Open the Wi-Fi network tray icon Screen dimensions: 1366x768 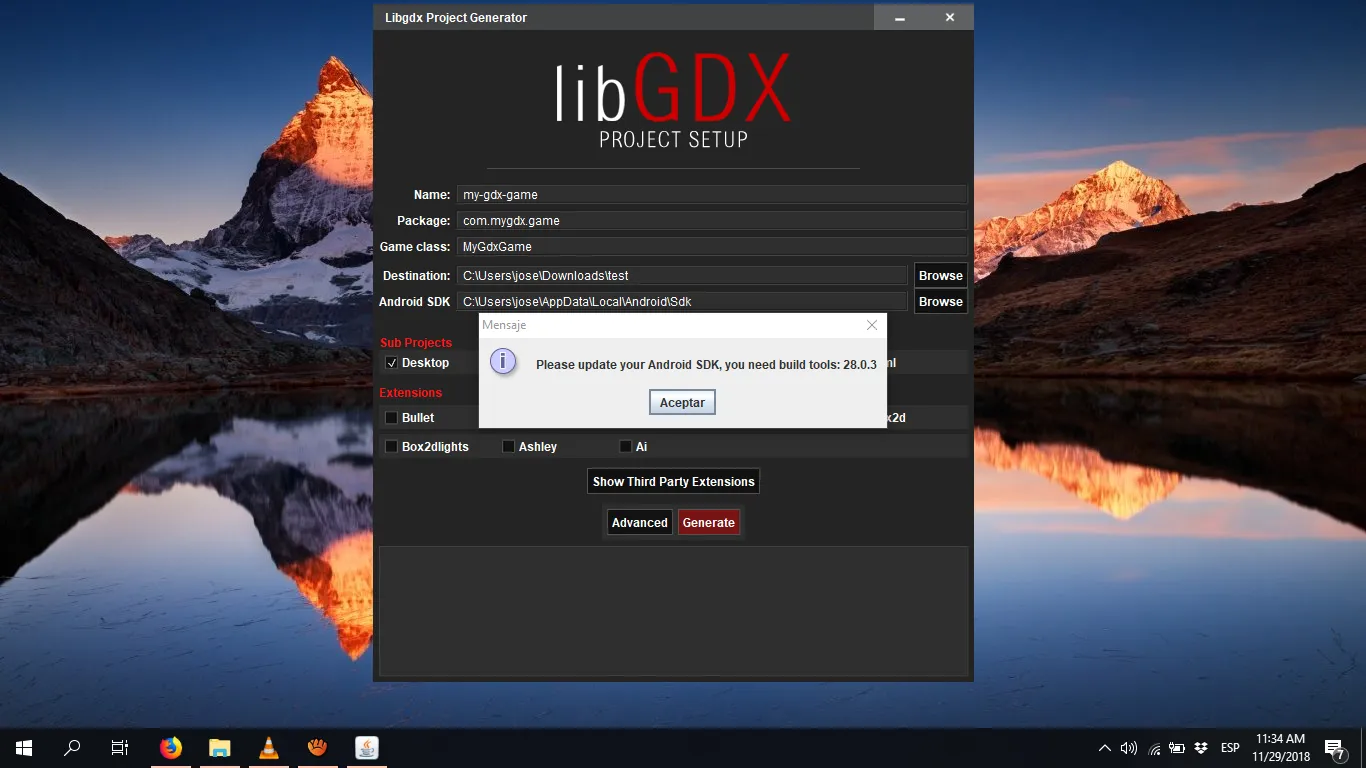(x=1154, y=747)
